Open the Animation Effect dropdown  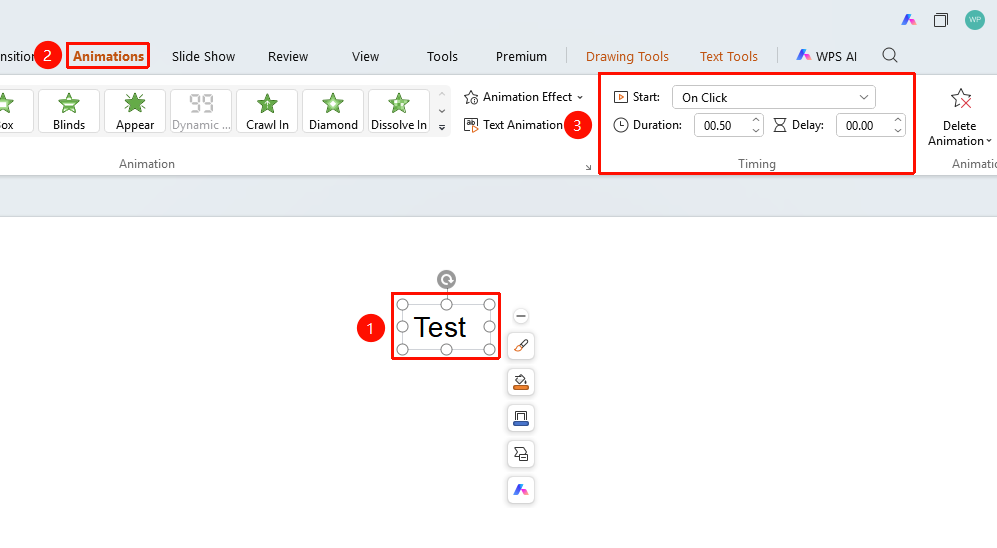[523, 97]
